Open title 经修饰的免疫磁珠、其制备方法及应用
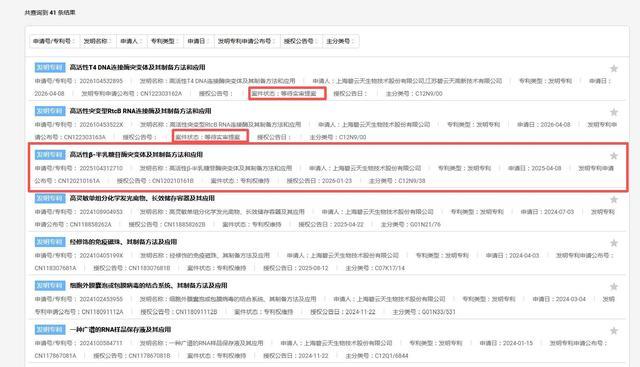The width and height of the screenshot is (640, 367). pos(123,242)
